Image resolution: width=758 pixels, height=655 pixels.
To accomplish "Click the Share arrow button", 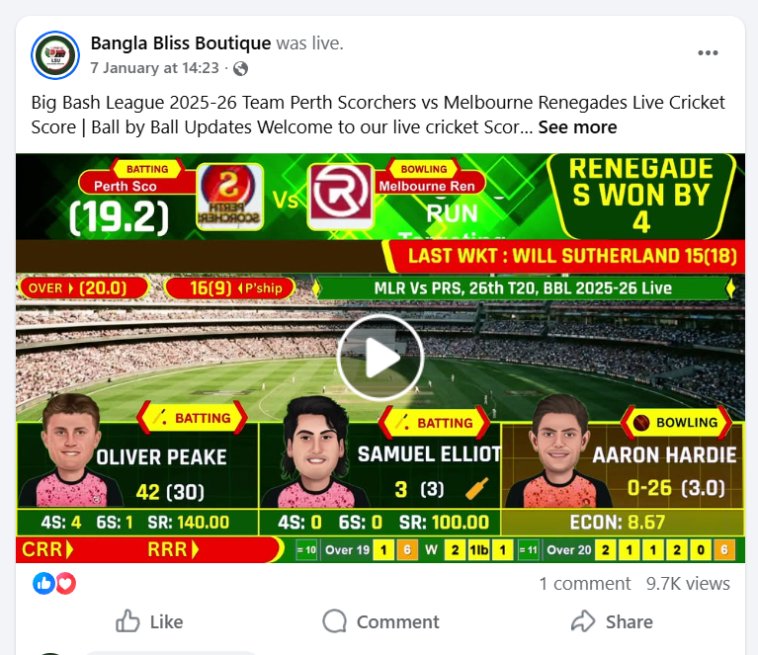I will point(612,622).
